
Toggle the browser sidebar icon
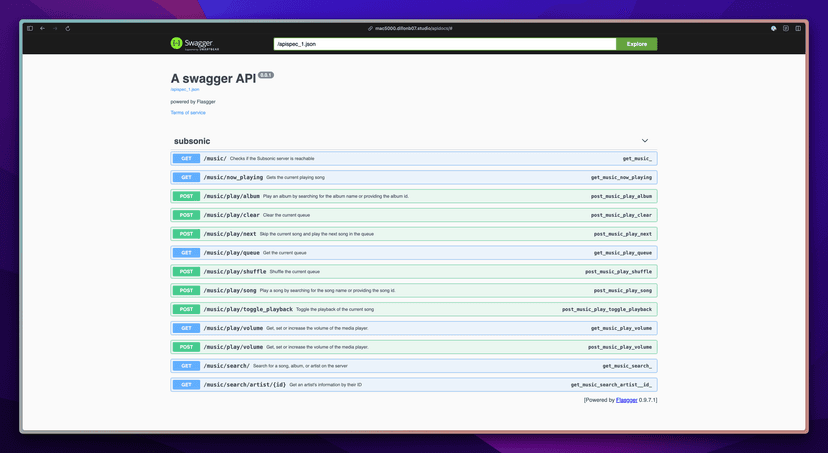(x=30, y=28)
